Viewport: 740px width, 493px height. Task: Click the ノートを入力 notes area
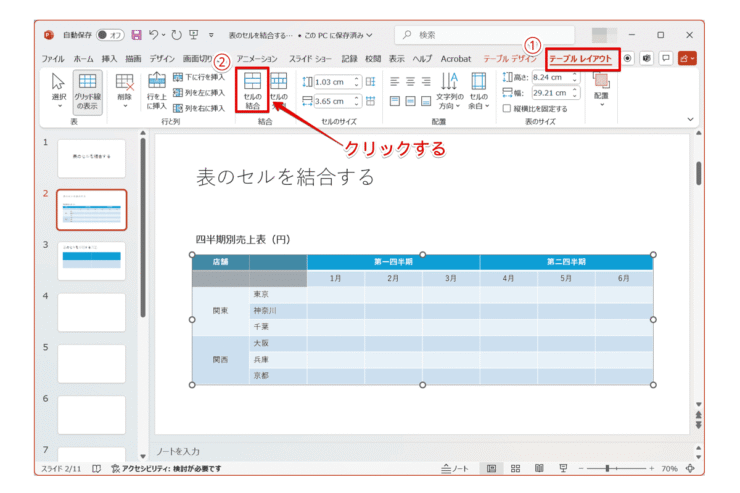[178, 451]
